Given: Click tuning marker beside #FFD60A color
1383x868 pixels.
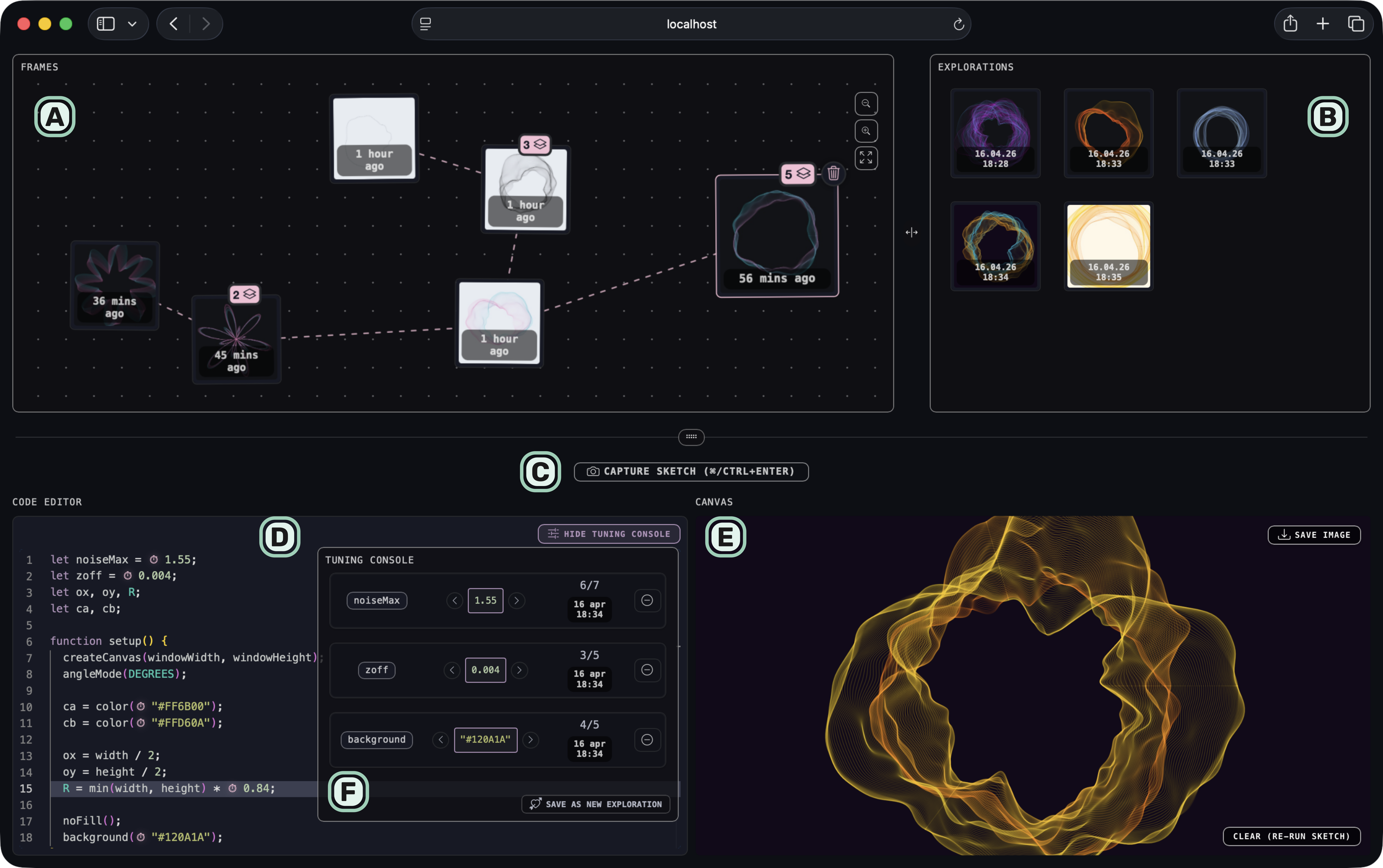Looking at the screenshot, I should tap(141, 723).
